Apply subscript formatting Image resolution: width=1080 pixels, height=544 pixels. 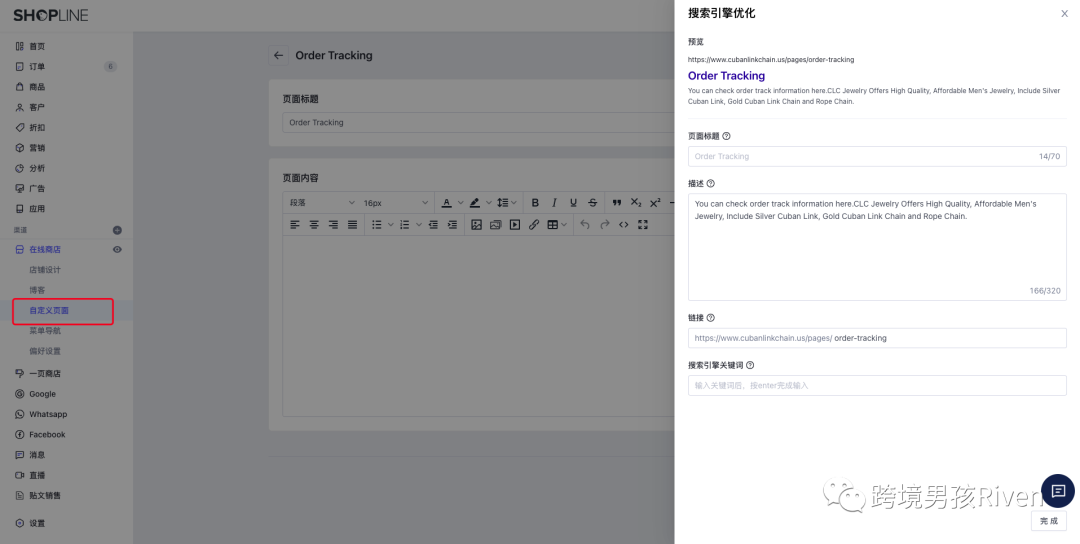click(636, 202)
